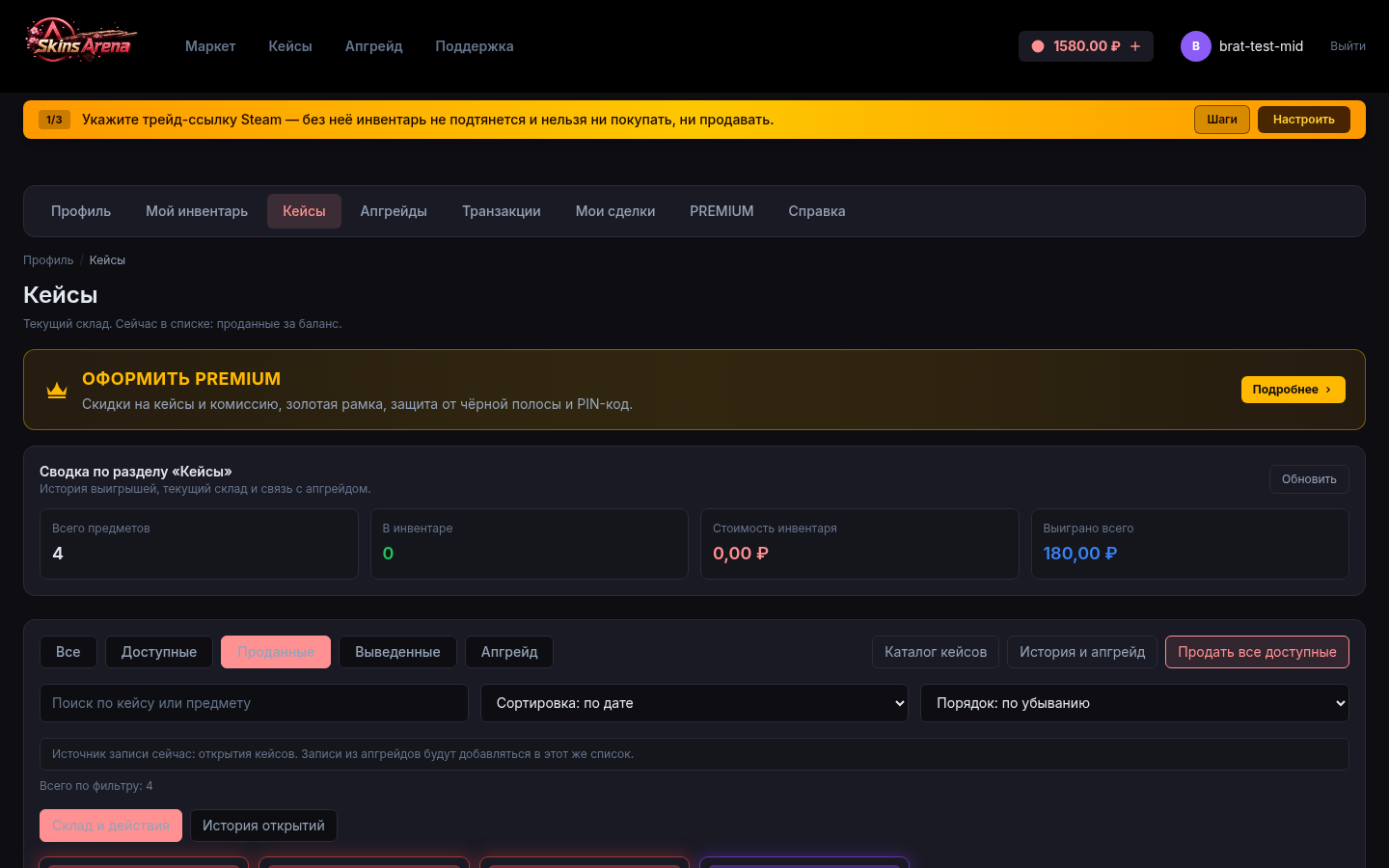Click the Skins Arena logo
Viewport: 1389px width, 868px height.
tap(81, 41)
